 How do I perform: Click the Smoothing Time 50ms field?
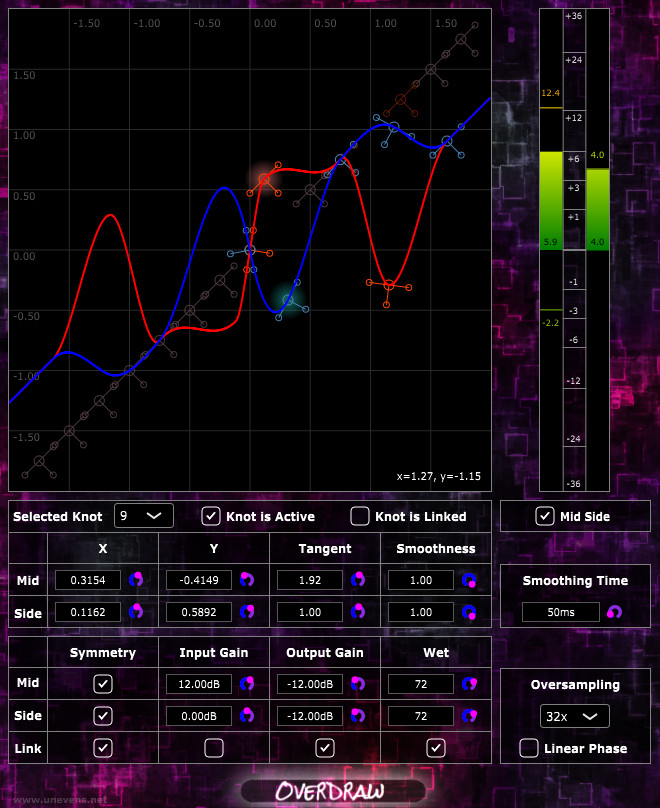point(561,612)
